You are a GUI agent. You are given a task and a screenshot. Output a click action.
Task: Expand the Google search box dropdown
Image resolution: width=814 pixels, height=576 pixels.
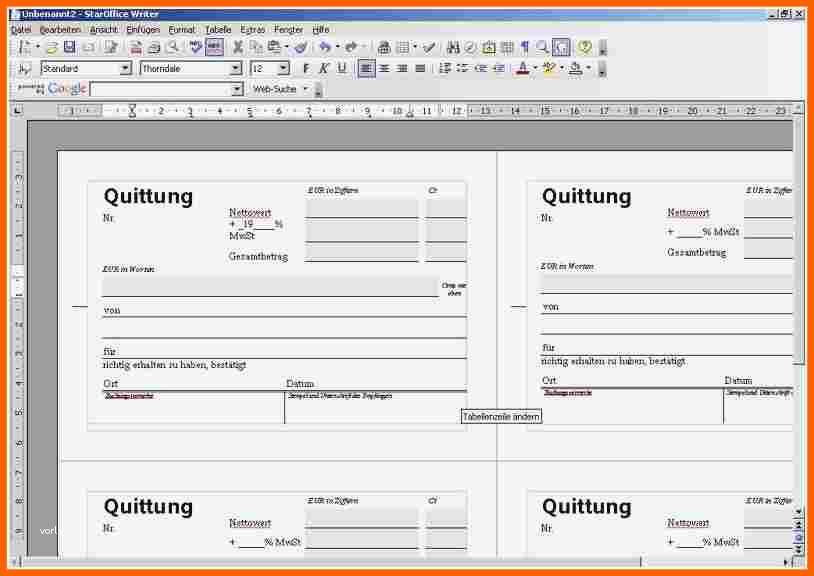237,89
